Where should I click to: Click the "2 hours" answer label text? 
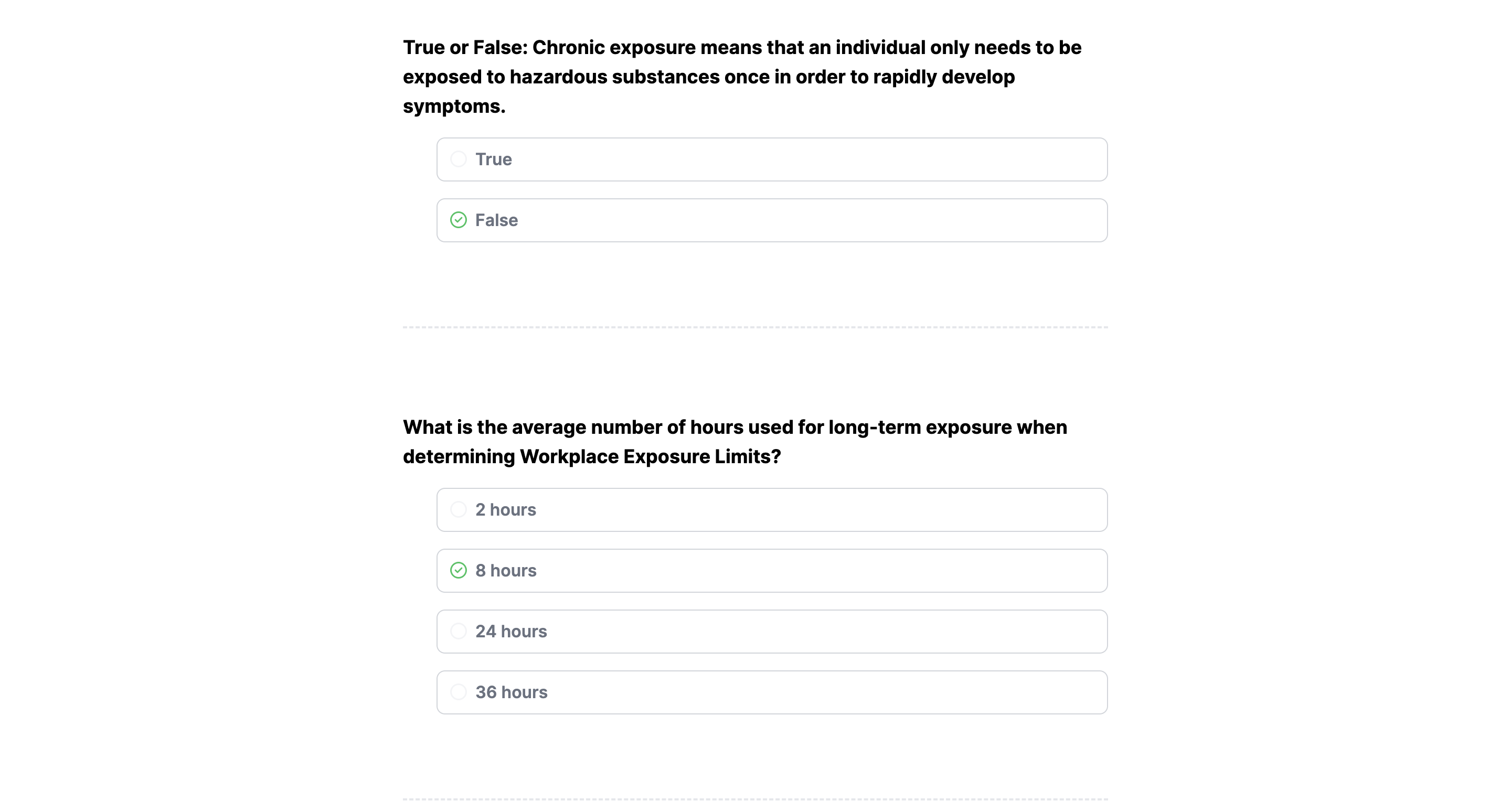click(x=506, y=510)
